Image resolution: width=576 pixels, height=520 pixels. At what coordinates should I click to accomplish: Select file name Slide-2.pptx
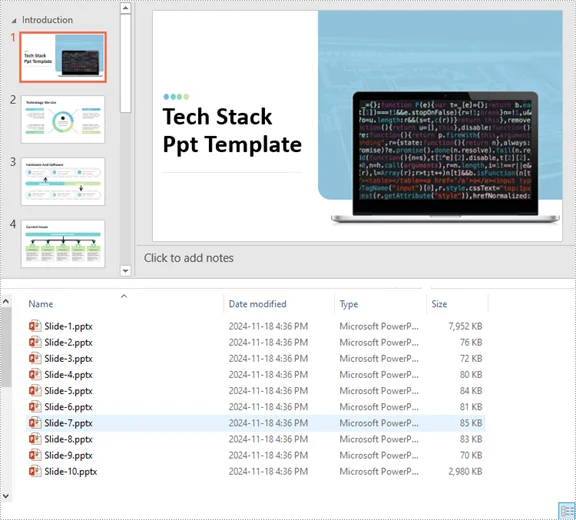68,343
